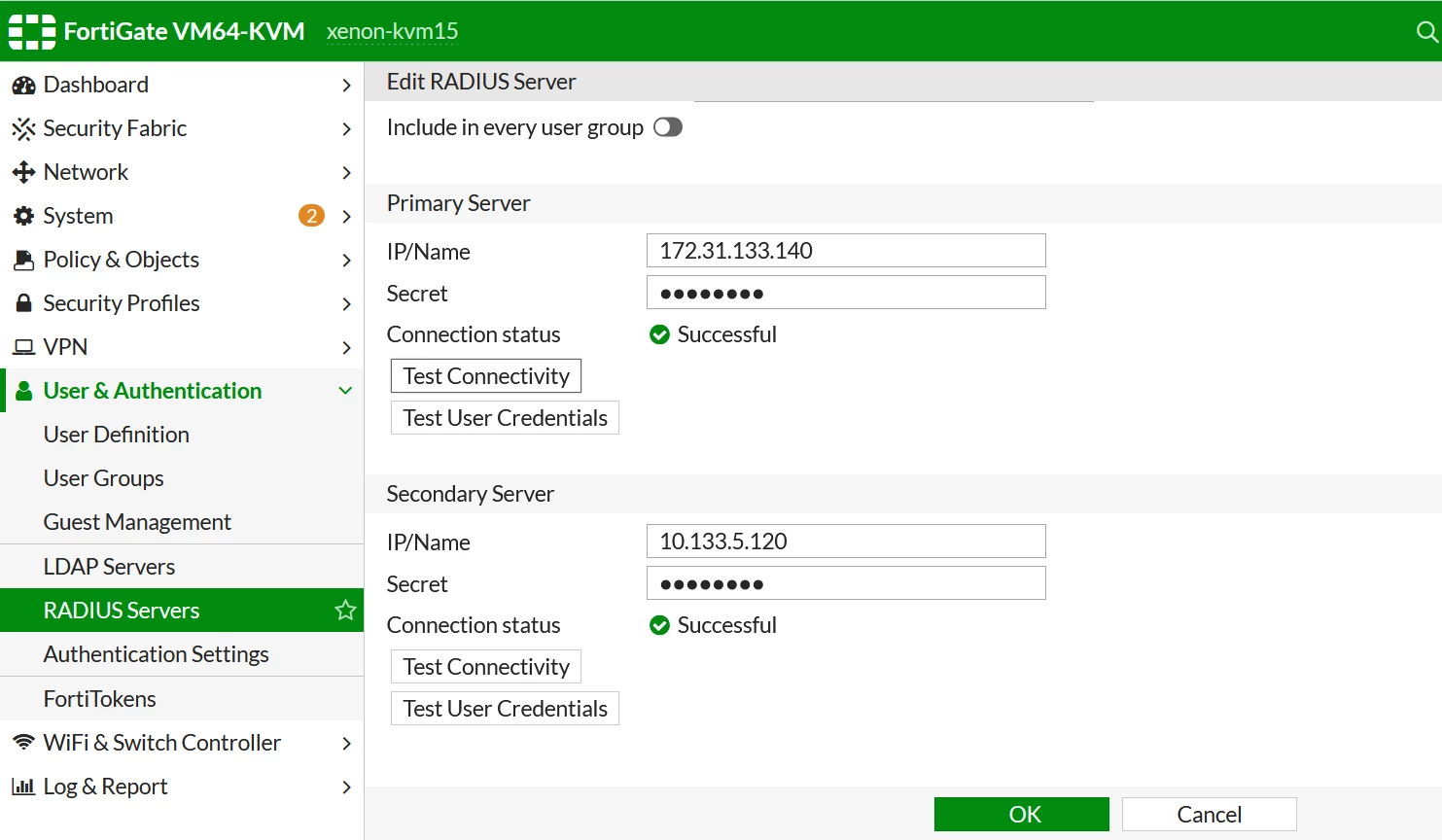The image size is (1442, 840).
Task: Edit the Secondary Server IP/Name field
Action: [846, 542]
